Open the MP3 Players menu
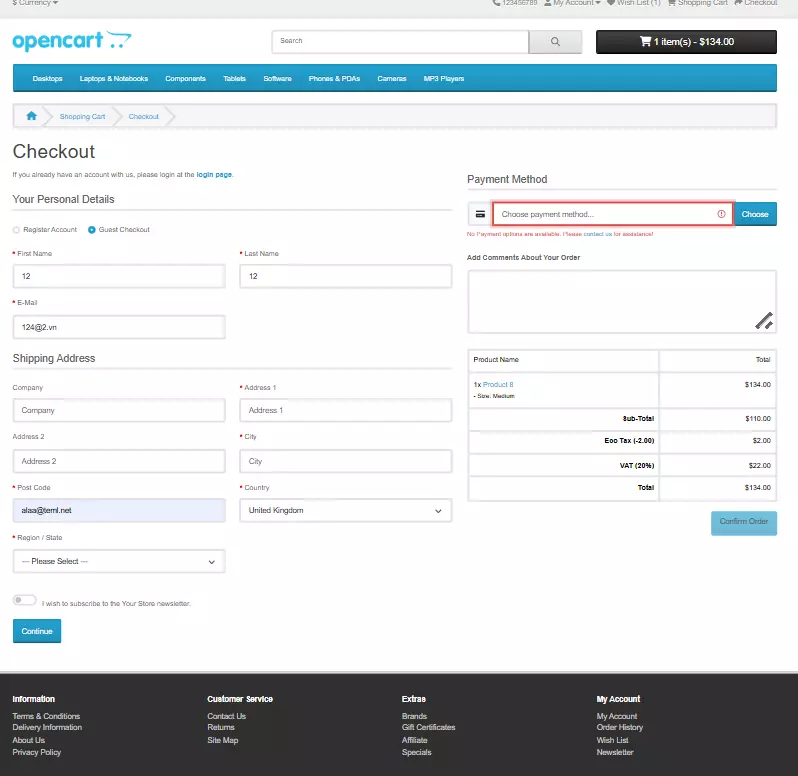 pos(444,78)
